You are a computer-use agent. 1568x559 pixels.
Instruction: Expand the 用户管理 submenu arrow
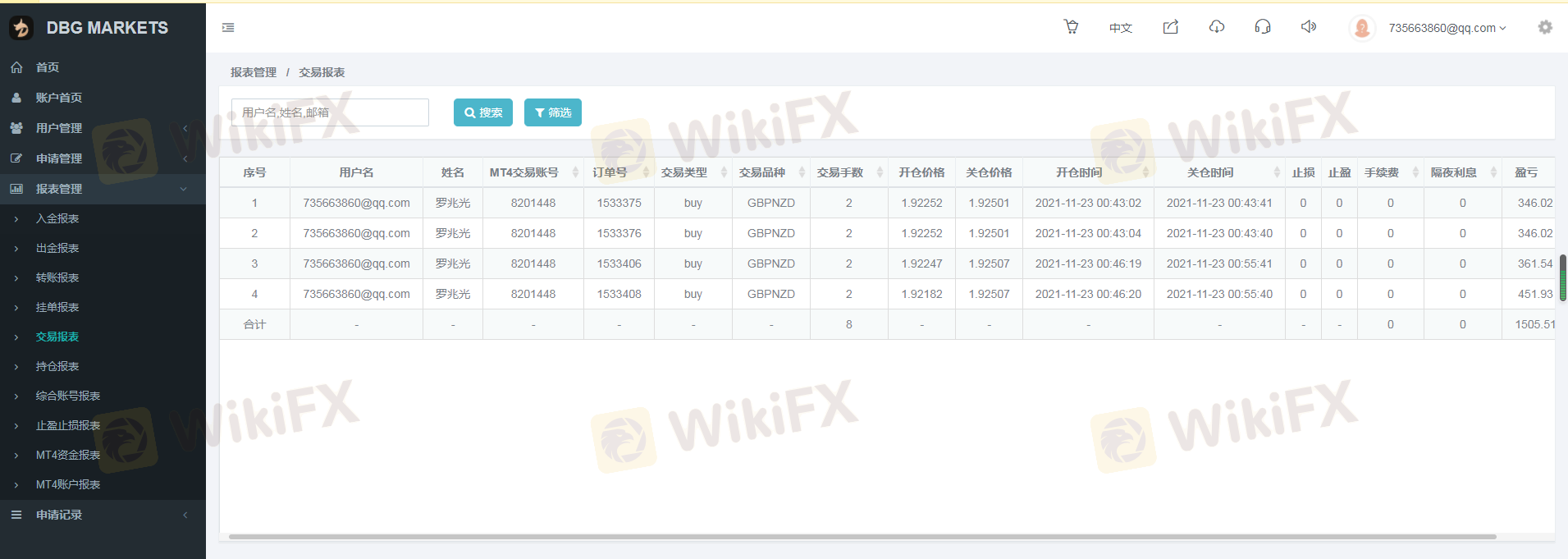point(185,128)
